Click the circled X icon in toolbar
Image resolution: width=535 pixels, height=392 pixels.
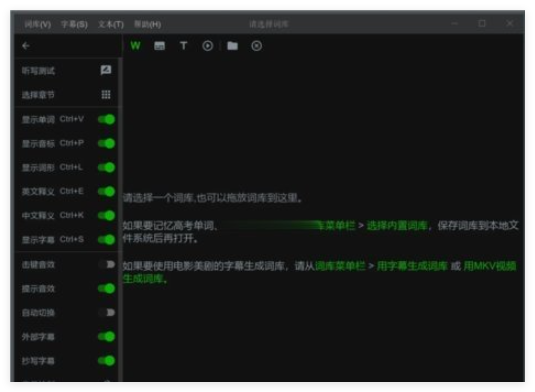tap(257, 46)
